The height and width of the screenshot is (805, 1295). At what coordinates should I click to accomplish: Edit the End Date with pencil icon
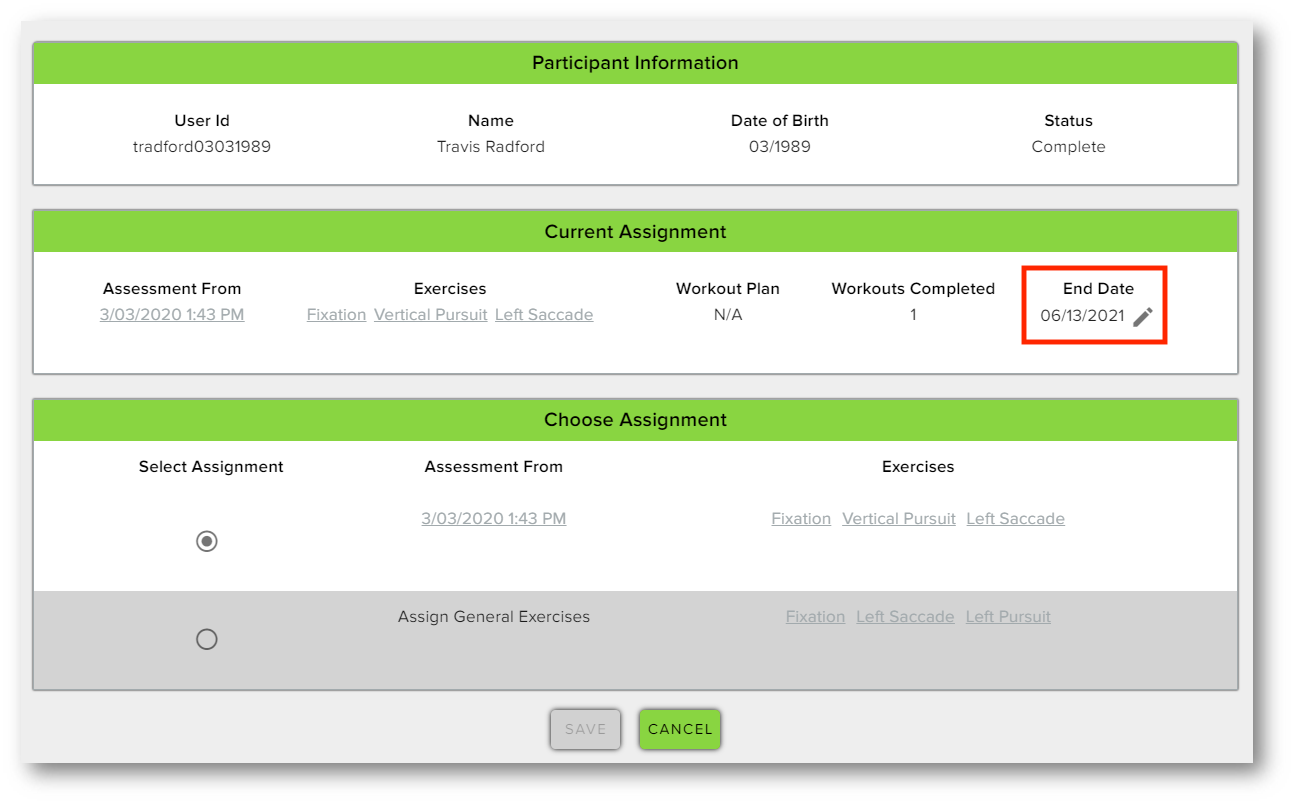pos(1143,316)
